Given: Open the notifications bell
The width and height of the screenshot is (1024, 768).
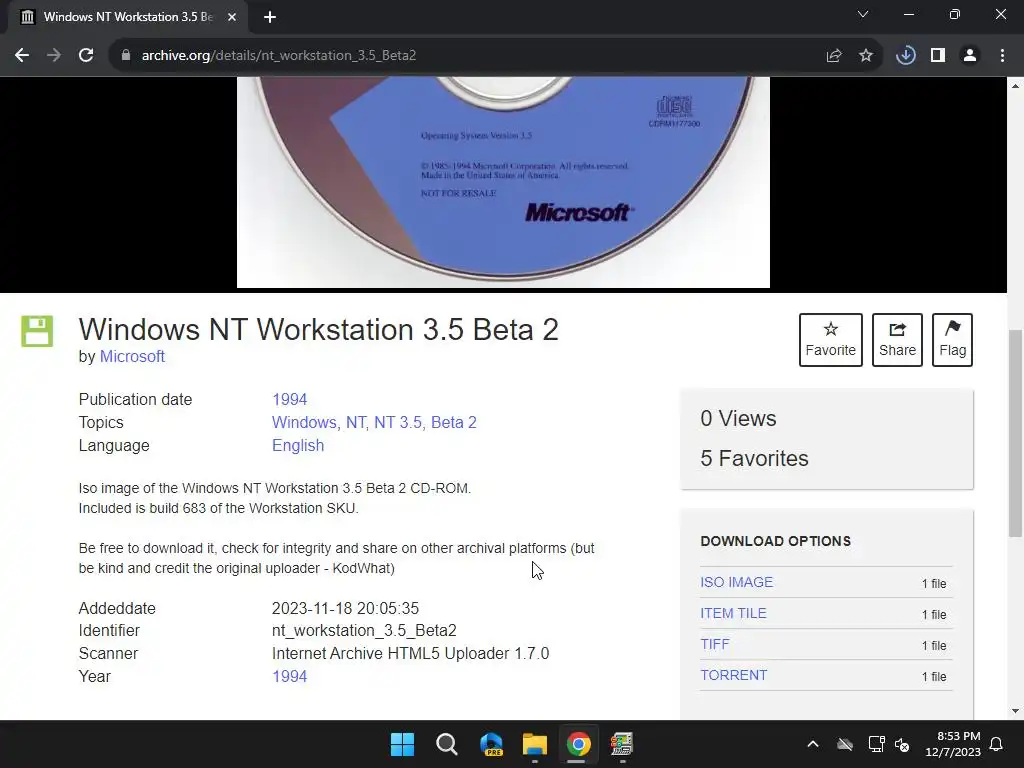Looking at the screenshot, I should (x=997, y=744).
